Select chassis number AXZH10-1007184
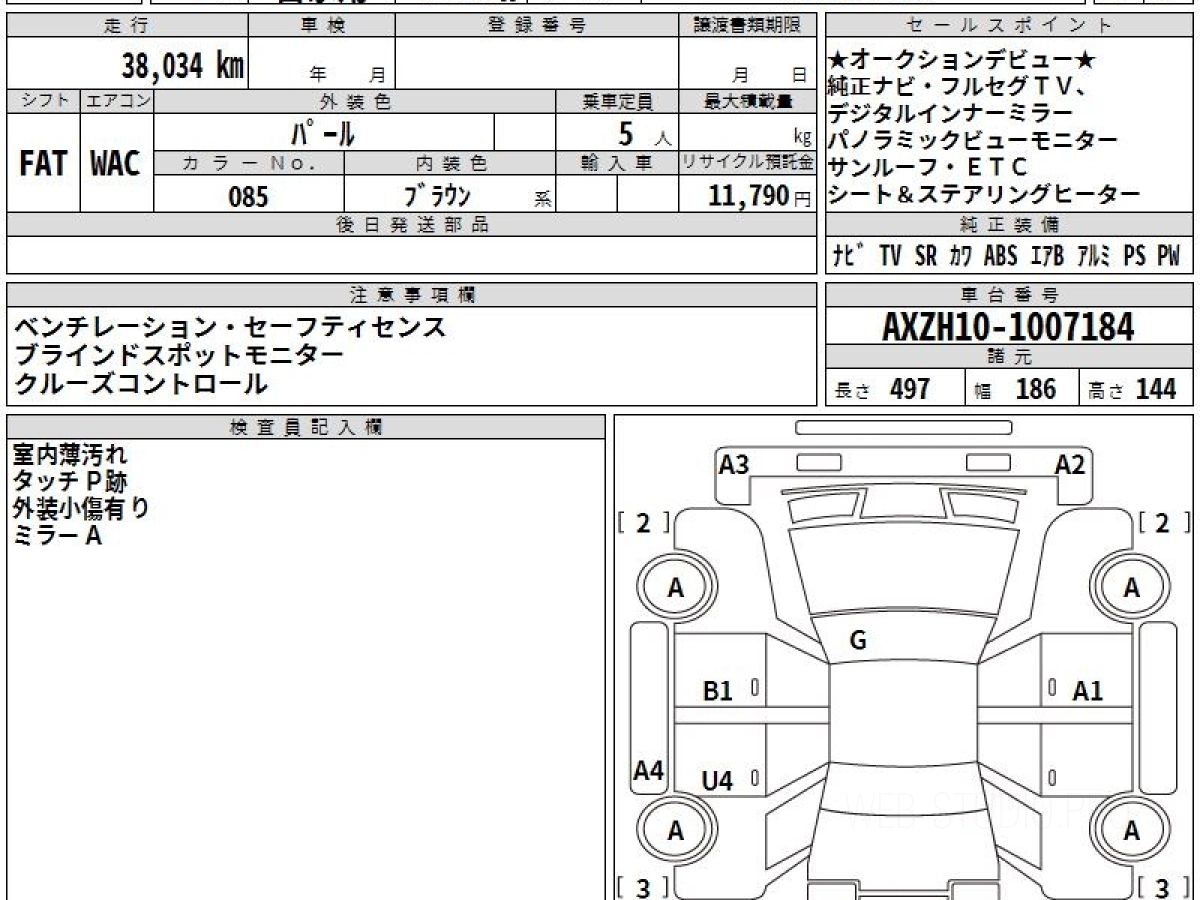Screen dimensions: 1200x900 coord(1008,326)
